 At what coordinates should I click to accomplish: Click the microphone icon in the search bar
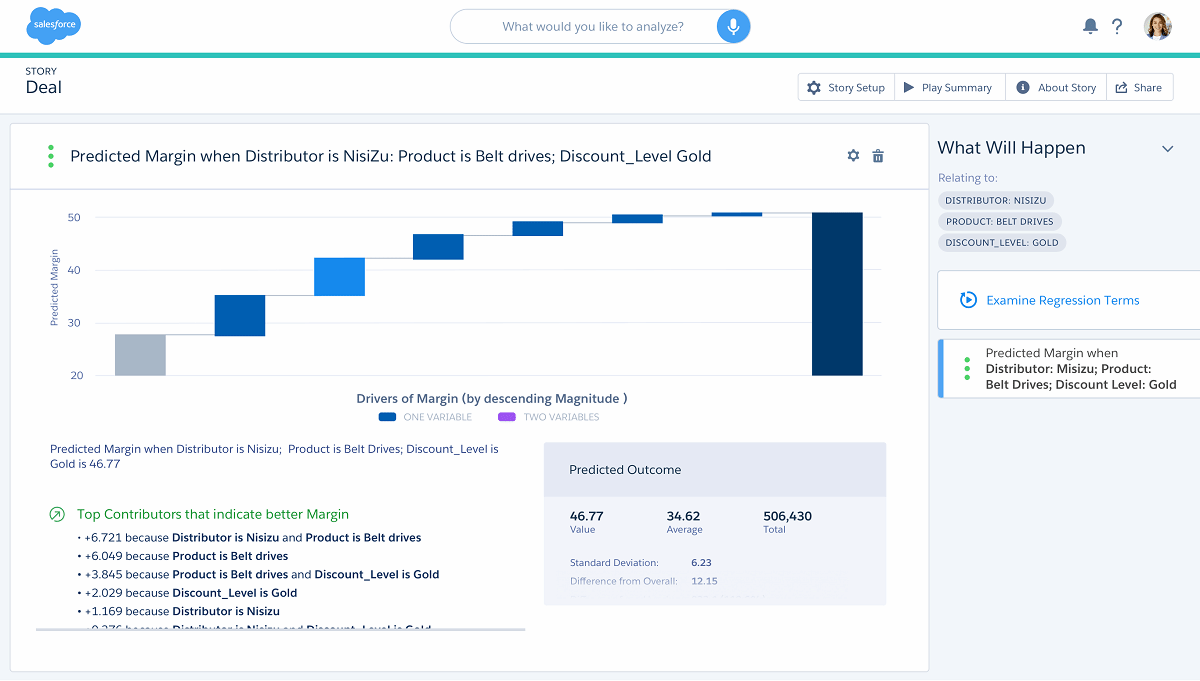(732, 26)
